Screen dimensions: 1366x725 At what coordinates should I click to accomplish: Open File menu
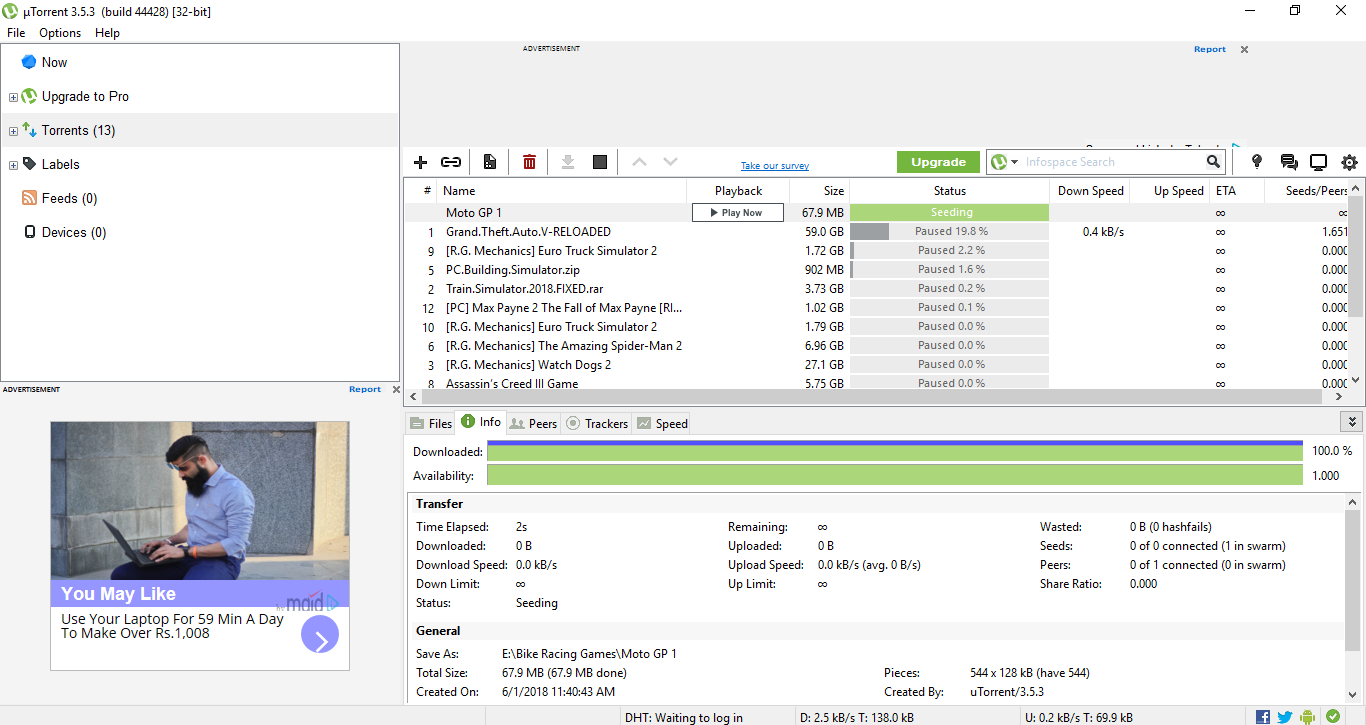click(x=16, y=33)
